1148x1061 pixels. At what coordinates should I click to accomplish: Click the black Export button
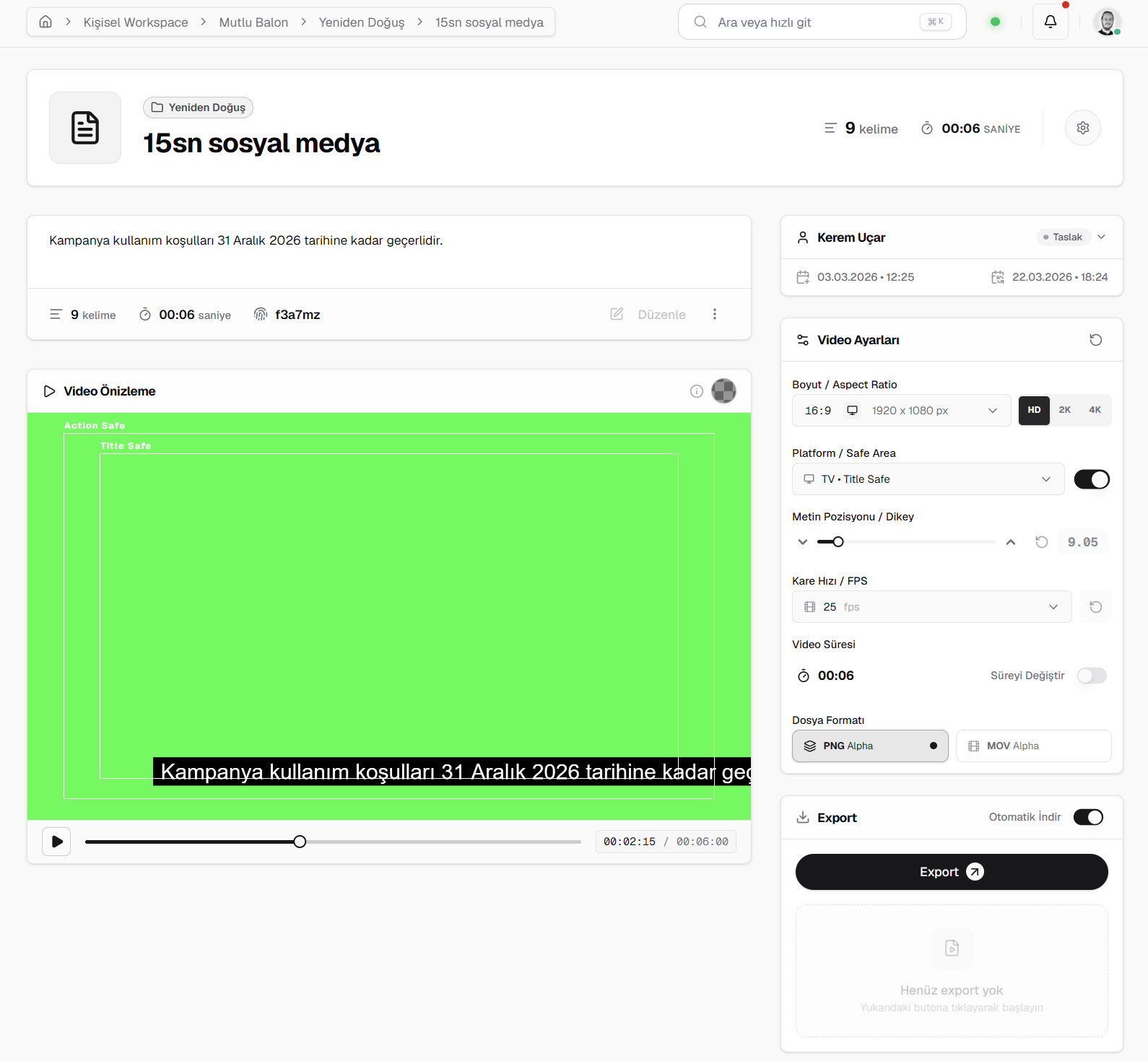951,872
